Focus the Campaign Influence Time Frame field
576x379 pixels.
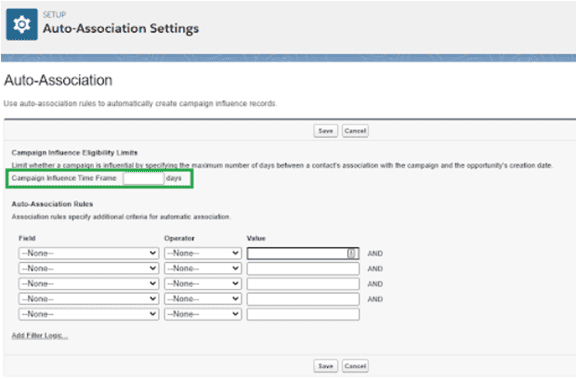144,178
